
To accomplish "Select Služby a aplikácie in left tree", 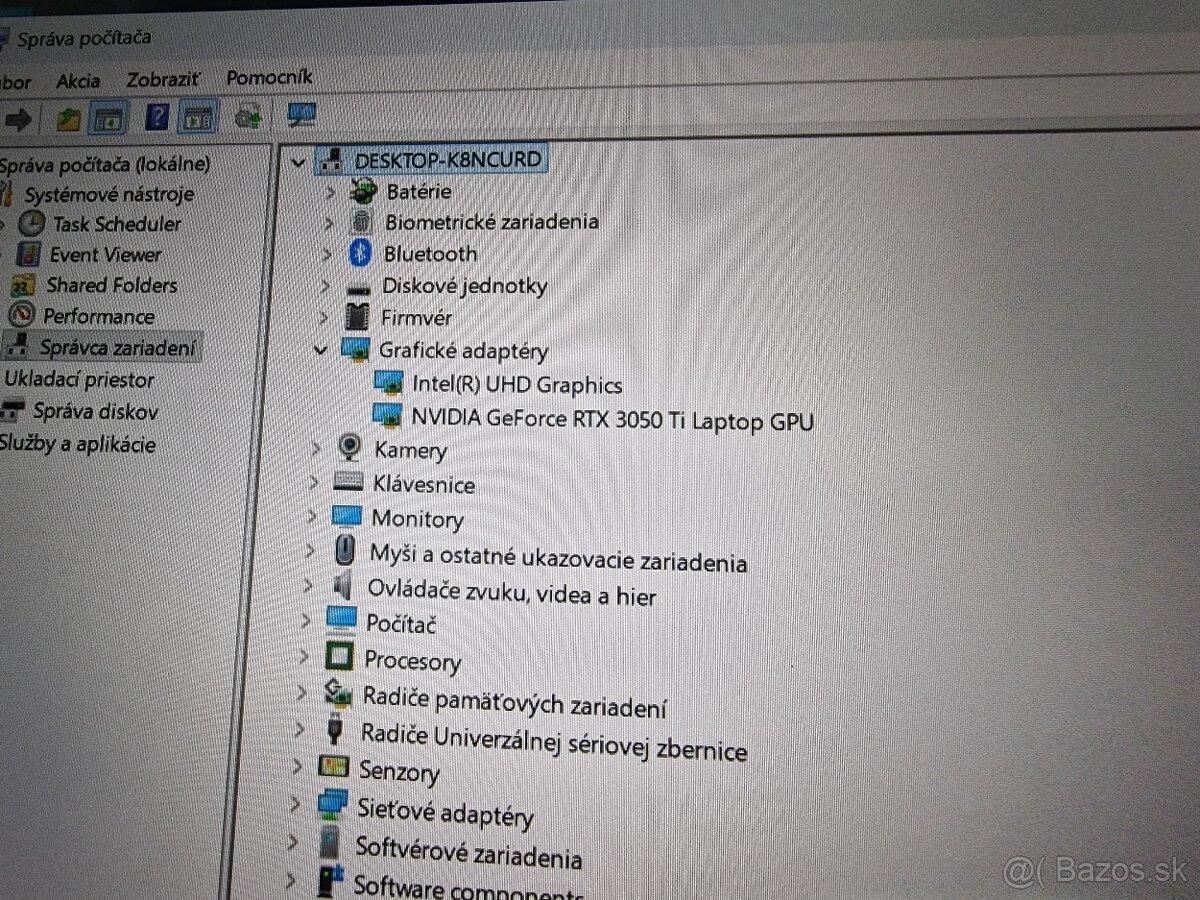I will pyautogui.click(x=78, y=444).
